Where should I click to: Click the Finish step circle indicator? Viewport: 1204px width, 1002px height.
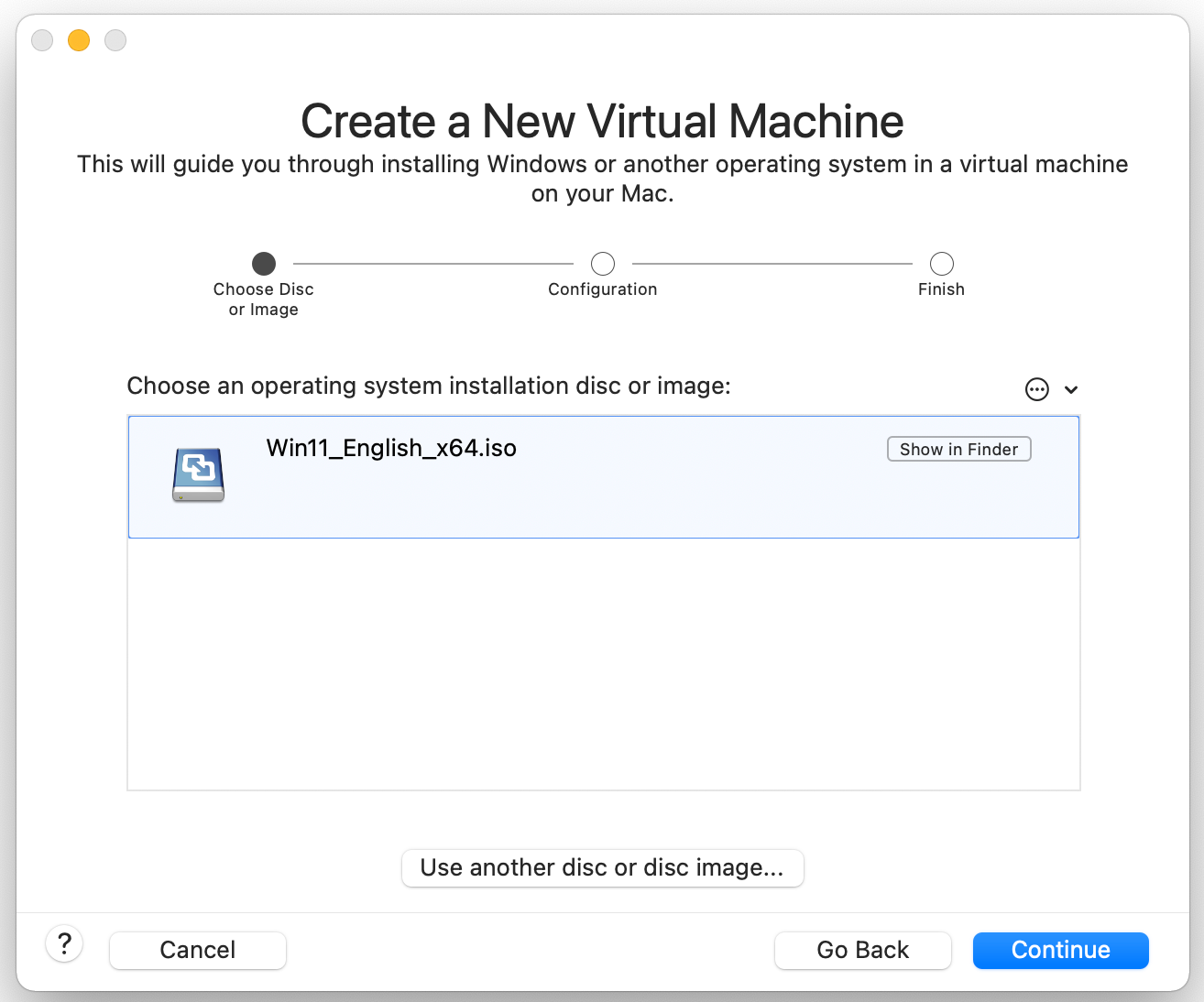tap(941, 264)
